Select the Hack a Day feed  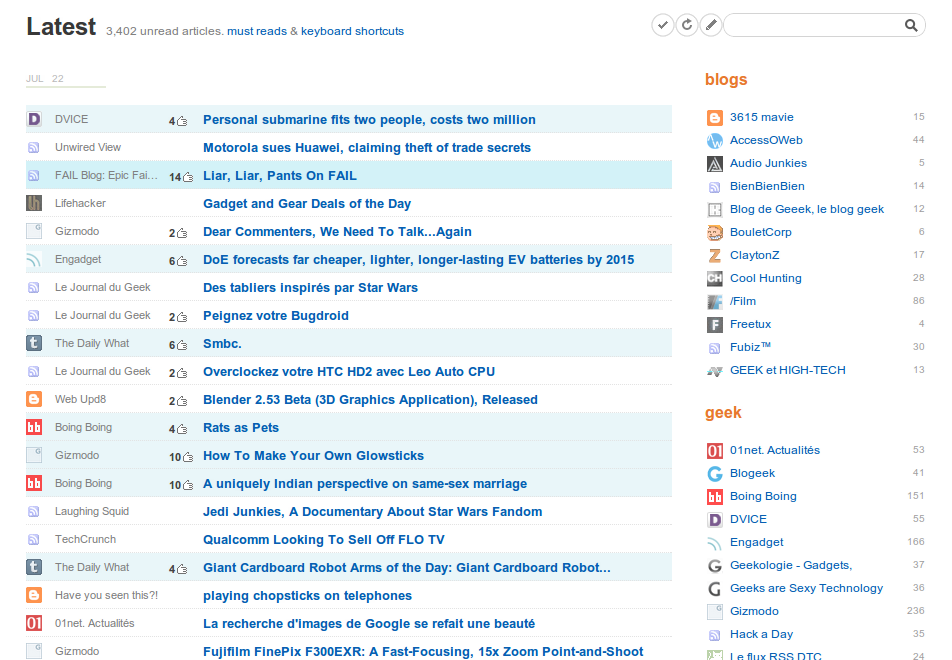(x=761, y=634)
